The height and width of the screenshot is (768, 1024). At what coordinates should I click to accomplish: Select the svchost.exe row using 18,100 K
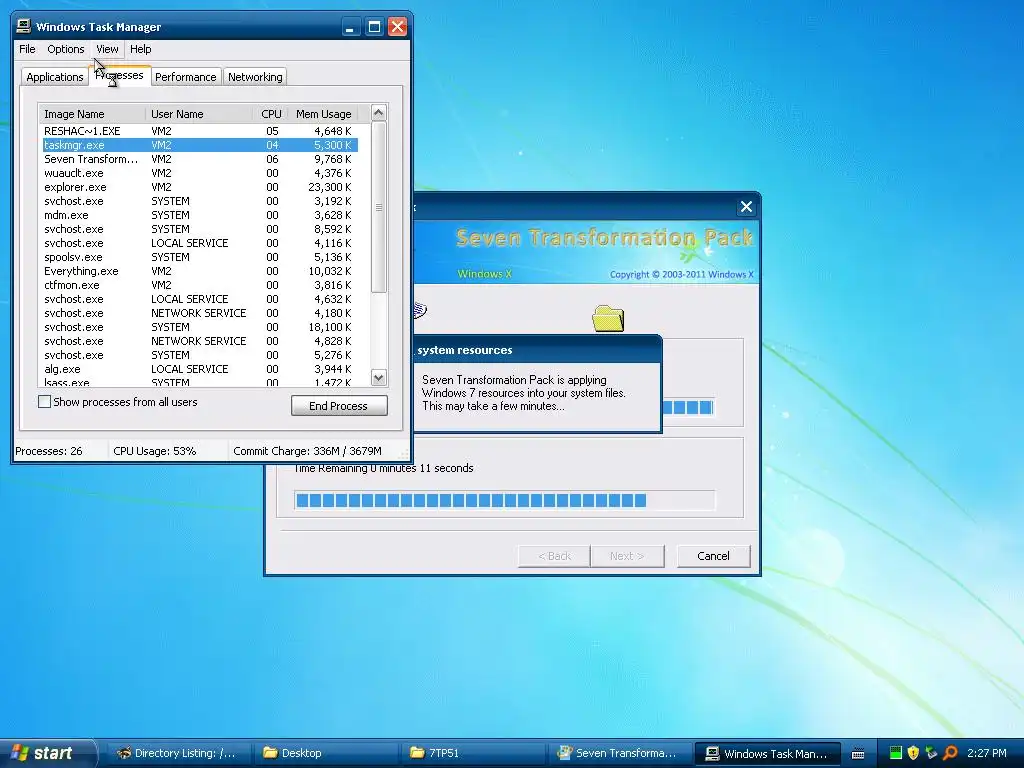pyautogui.click(x=200, y=327)
